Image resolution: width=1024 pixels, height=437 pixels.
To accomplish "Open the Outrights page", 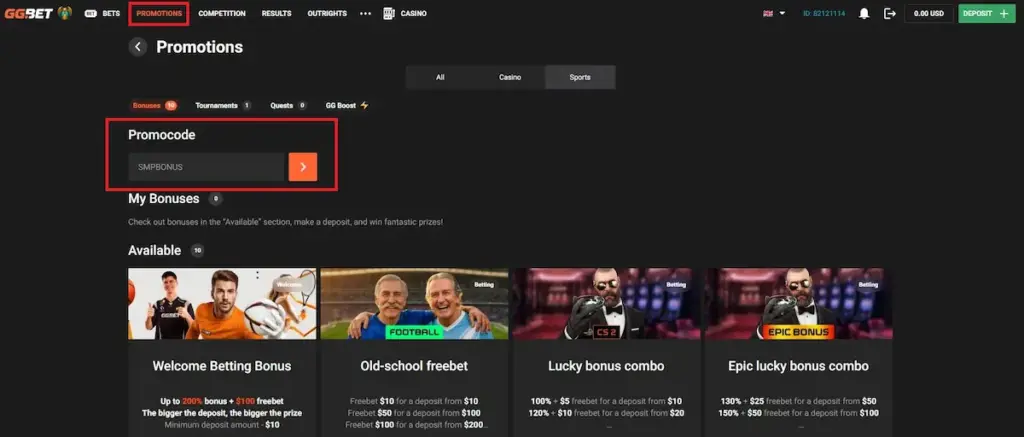I will click(x=327, y=13).
